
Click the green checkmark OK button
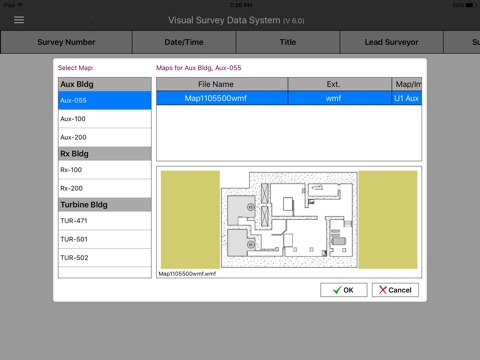(344, 290)
